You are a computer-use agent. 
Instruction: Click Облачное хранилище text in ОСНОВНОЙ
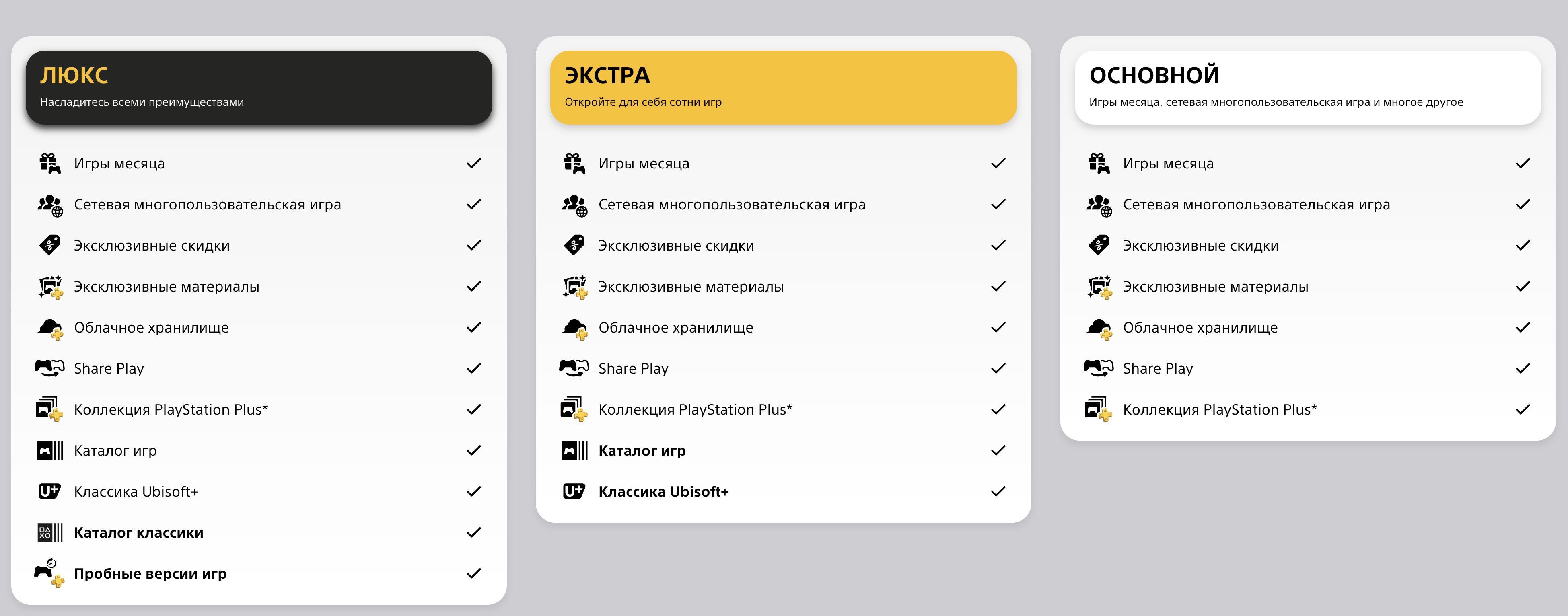tap(1200, 327)
